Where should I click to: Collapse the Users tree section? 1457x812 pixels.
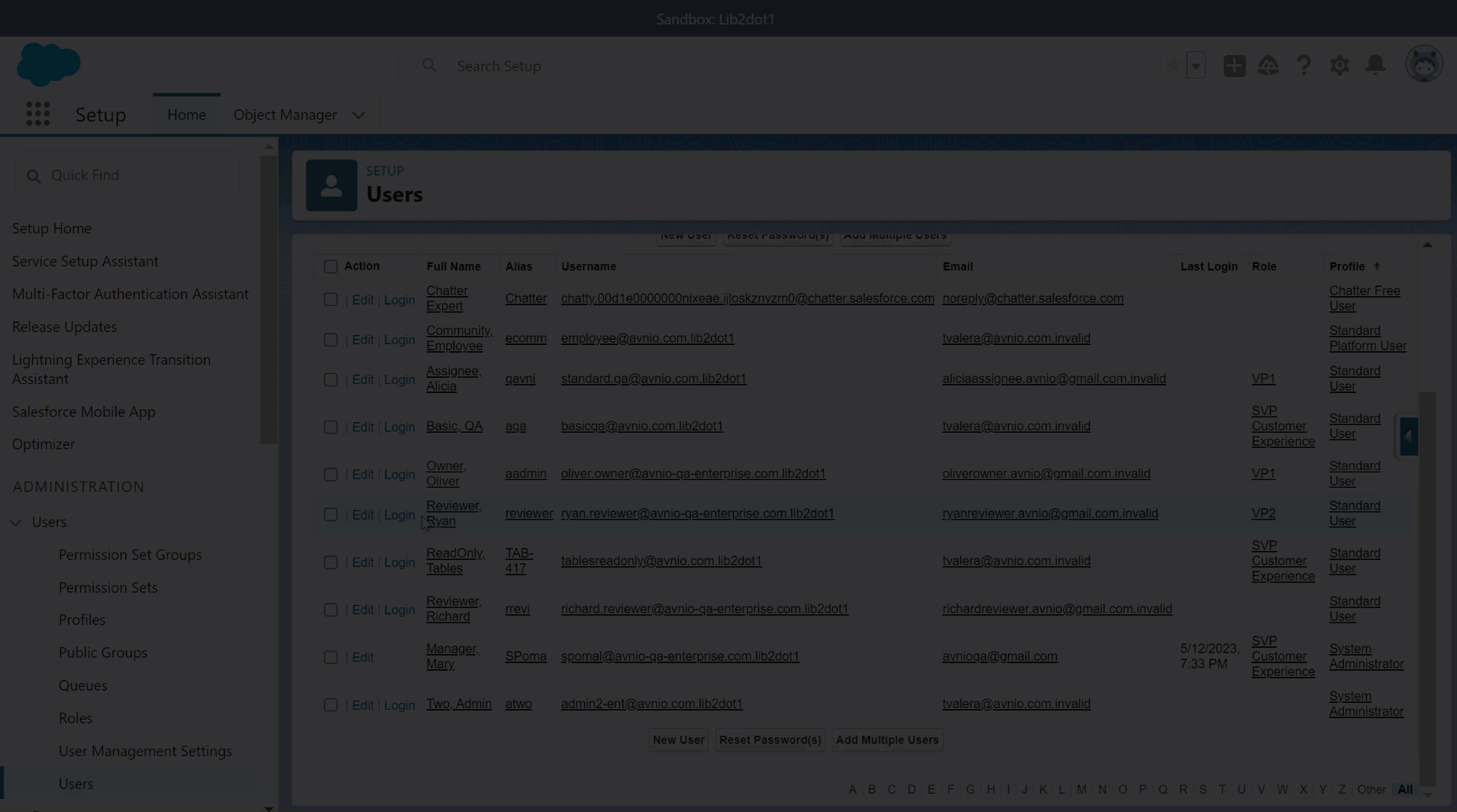(x=15, y=522)
